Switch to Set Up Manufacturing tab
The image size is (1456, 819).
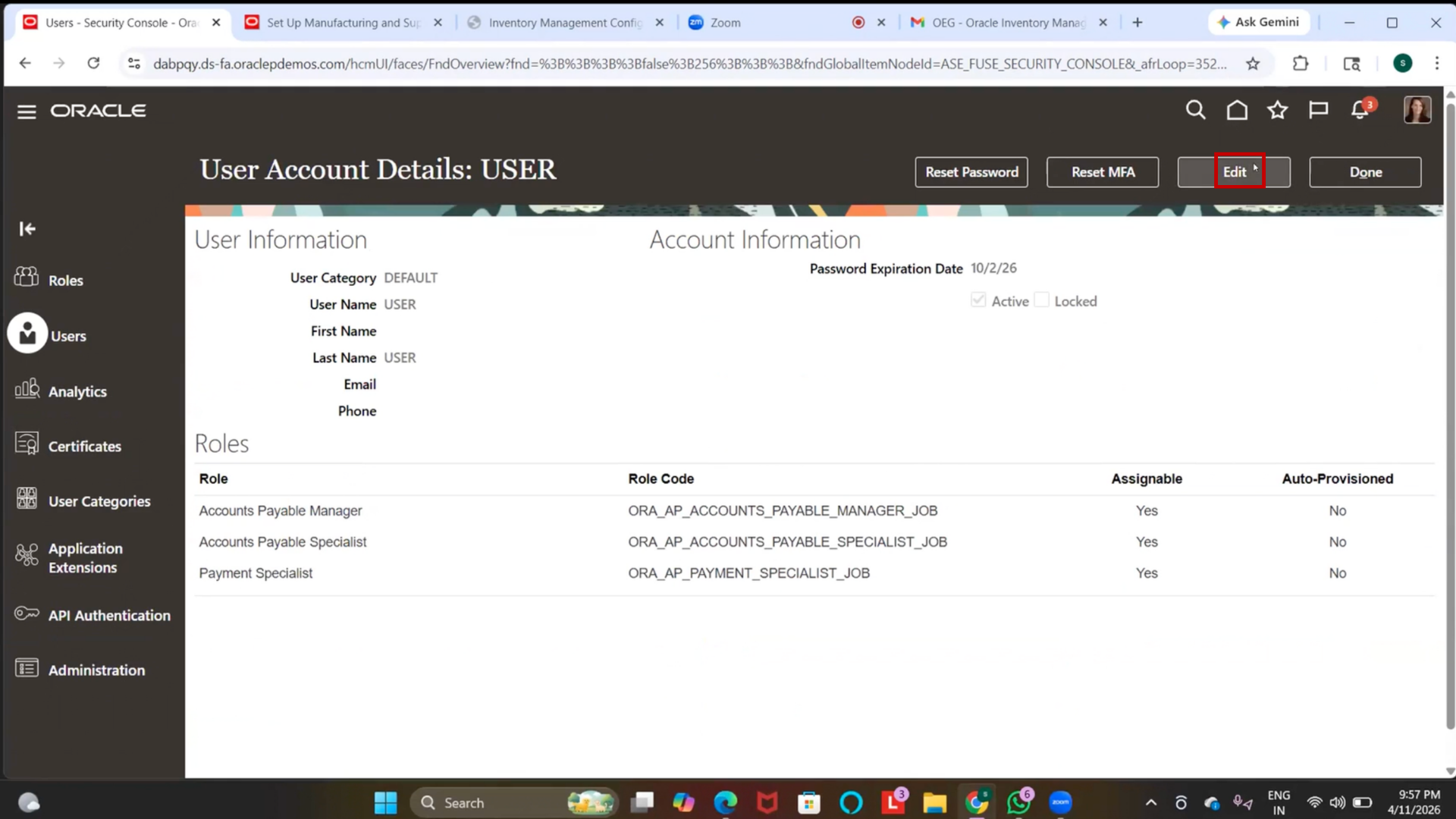343,23
